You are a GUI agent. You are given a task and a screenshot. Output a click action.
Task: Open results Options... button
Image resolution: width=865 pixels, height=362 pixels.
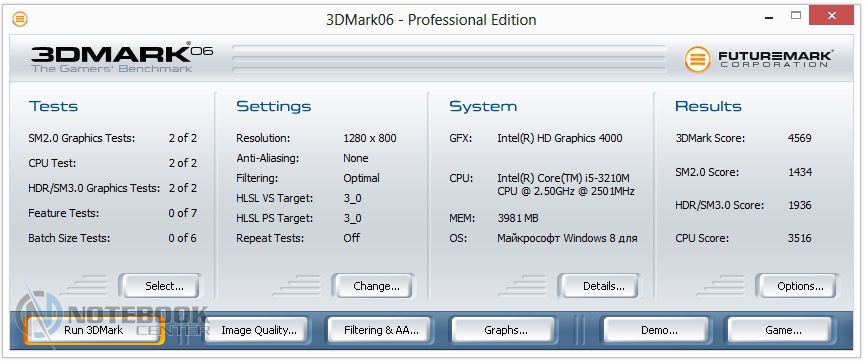797,286
